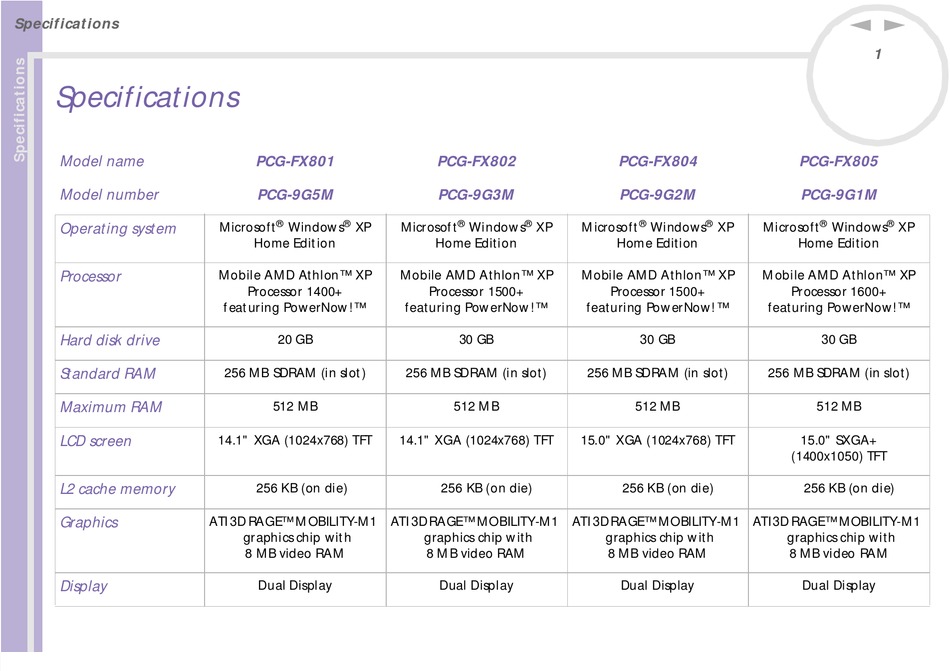Select the Maximum RAM row label
This screenshot has height=671, width=950.
(111, 407)
